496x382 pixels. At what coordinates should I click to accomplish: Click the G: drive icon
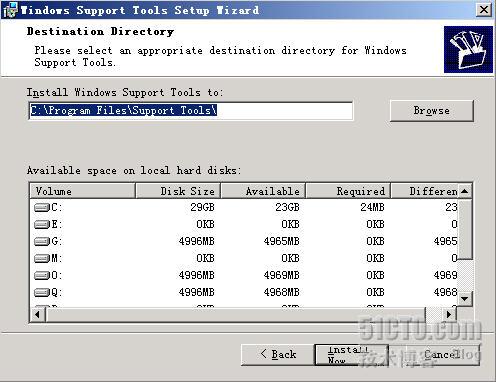(x=42, y=241)
